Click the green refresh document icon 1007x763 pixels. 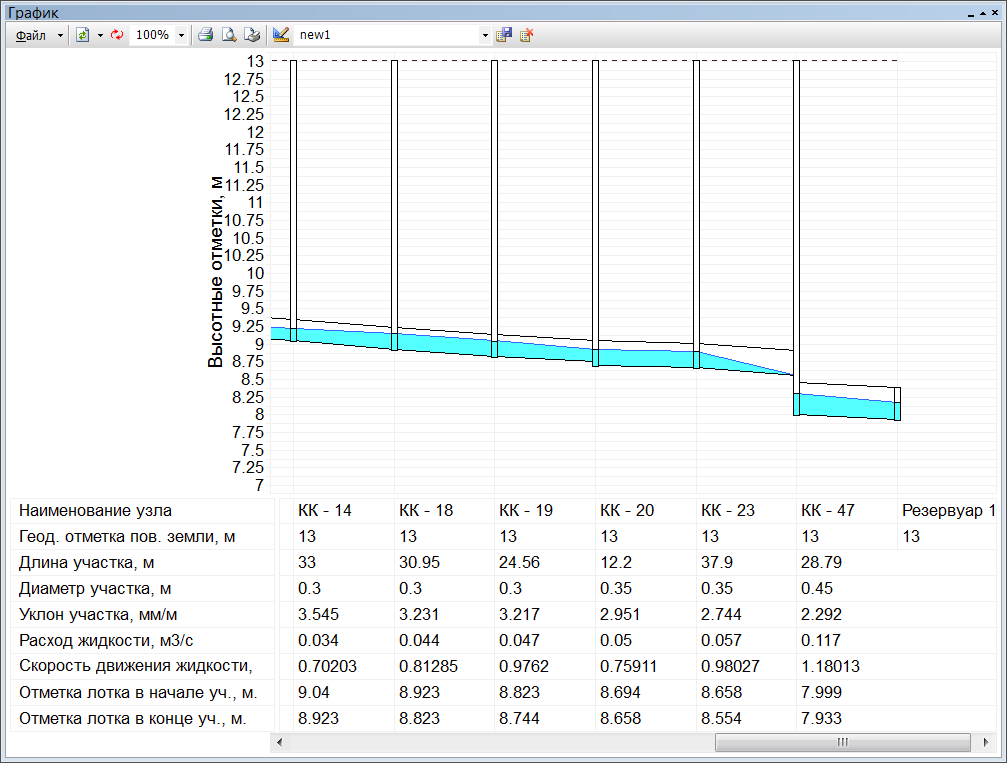(83, 34)
